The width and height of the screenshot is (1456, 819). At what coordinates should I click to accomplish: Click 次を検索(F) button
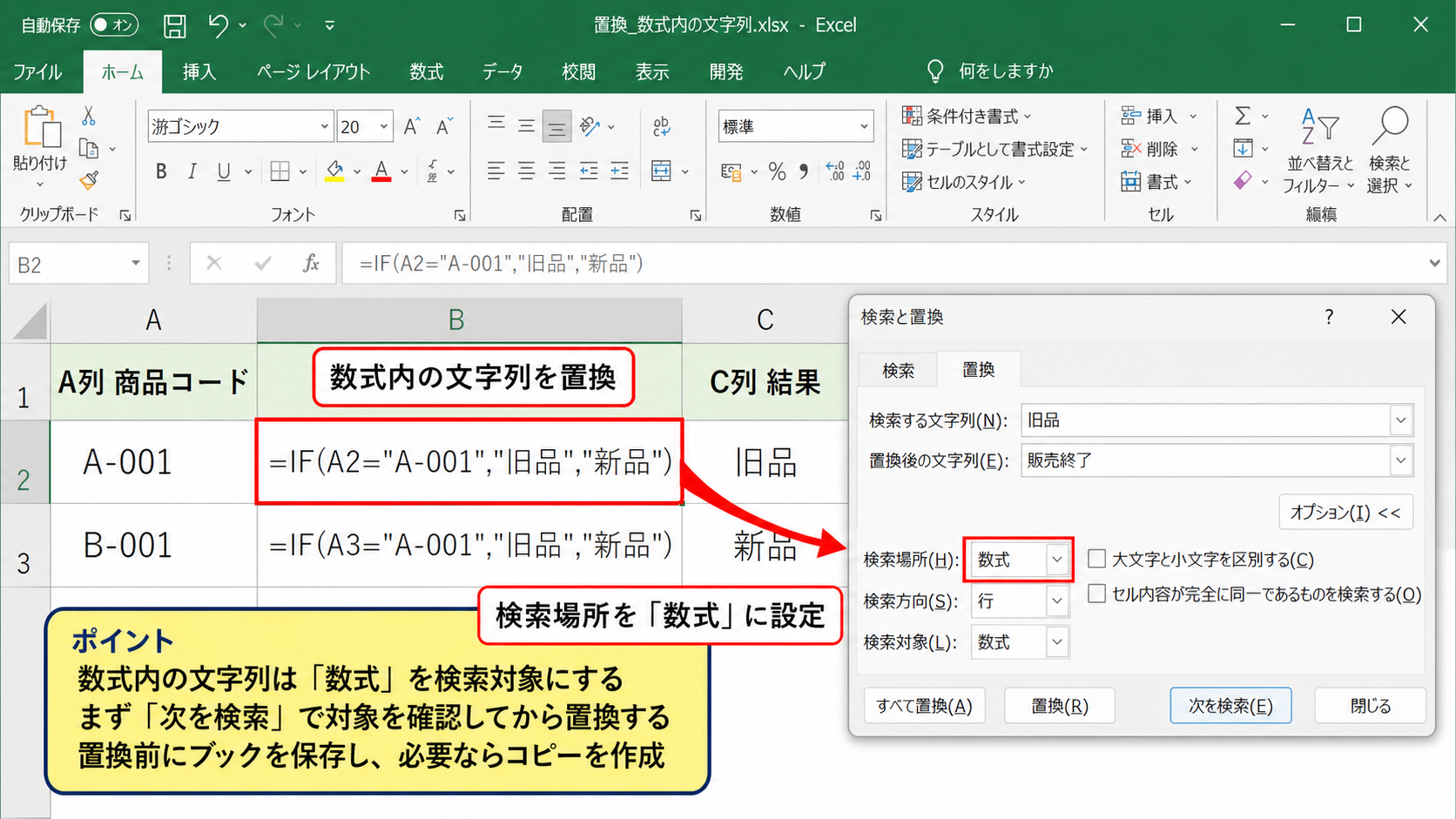coord(1230,706)
